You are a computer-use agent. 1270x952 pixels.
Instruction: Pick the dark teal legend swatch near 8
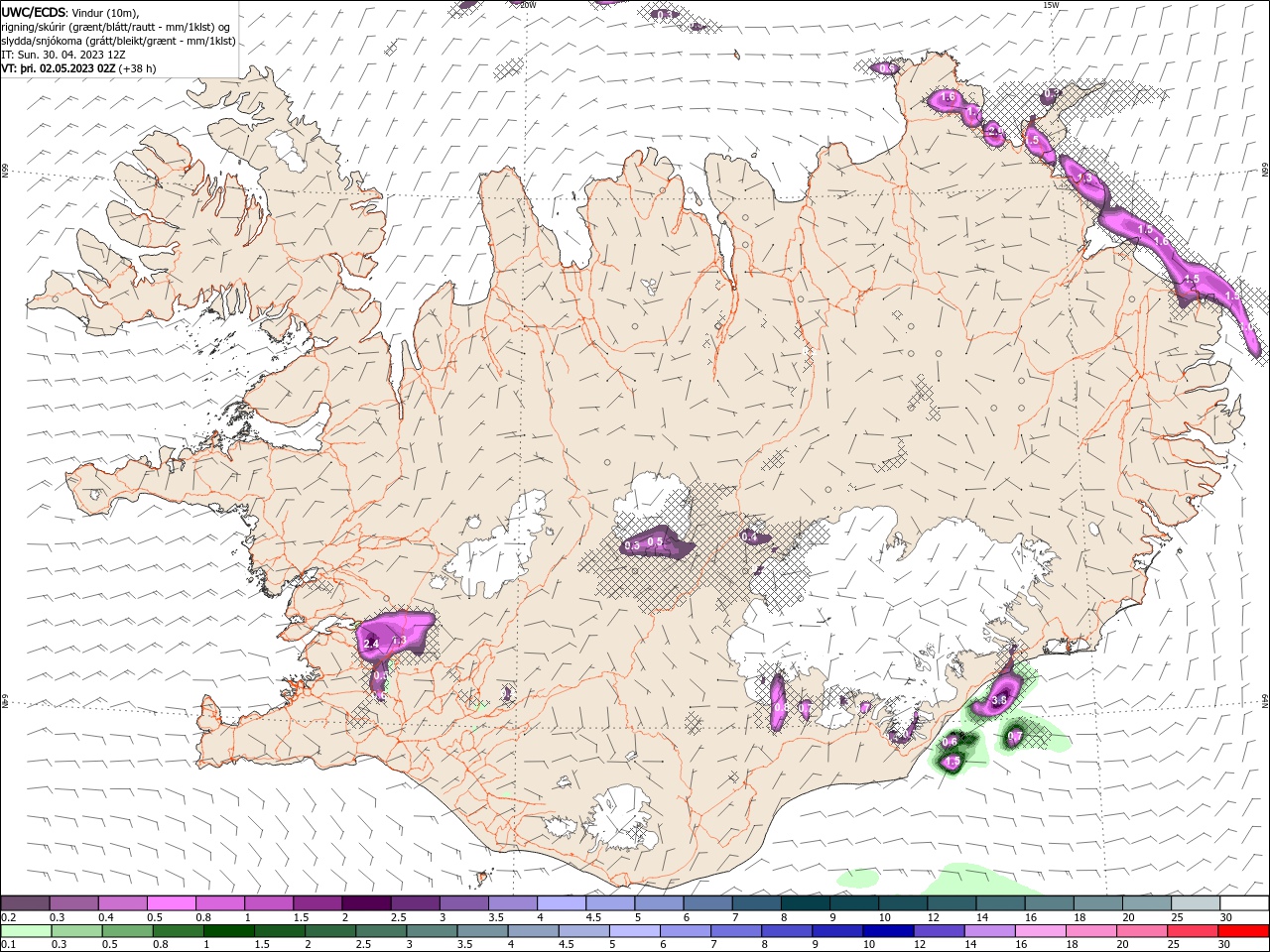806,903
